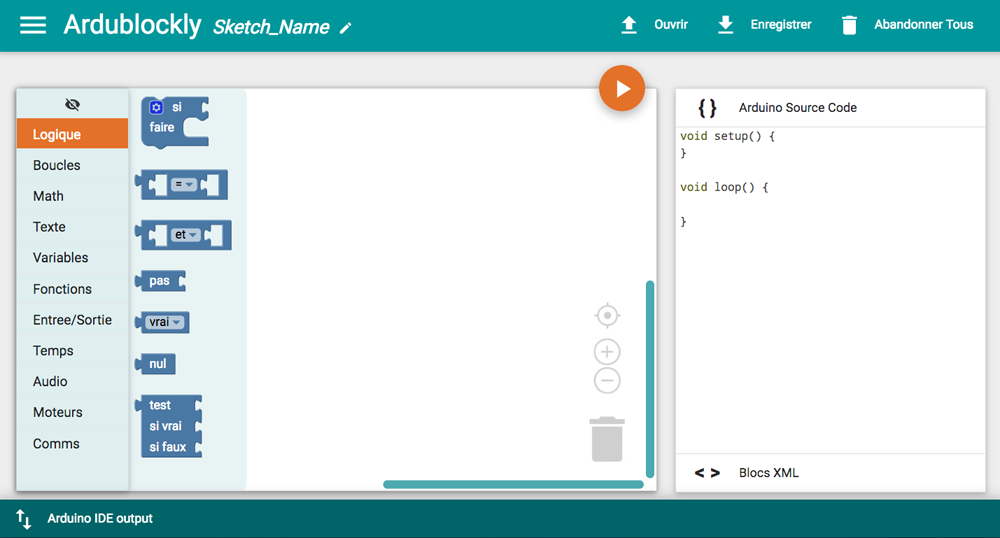Center the workspace with the crosshair icon
This screenshot has width=1000, height=538.
point(607,316)
